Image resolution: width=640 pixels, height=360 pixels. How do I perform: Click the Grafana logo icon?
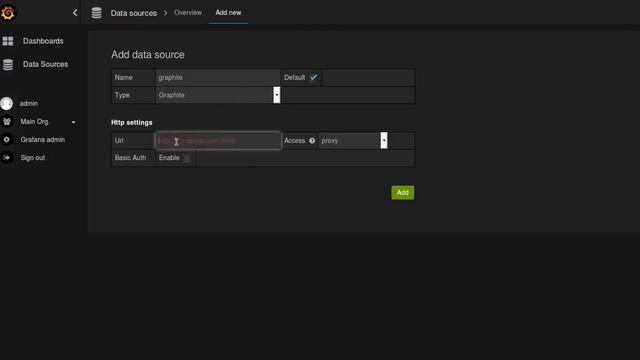coord(8,13)
